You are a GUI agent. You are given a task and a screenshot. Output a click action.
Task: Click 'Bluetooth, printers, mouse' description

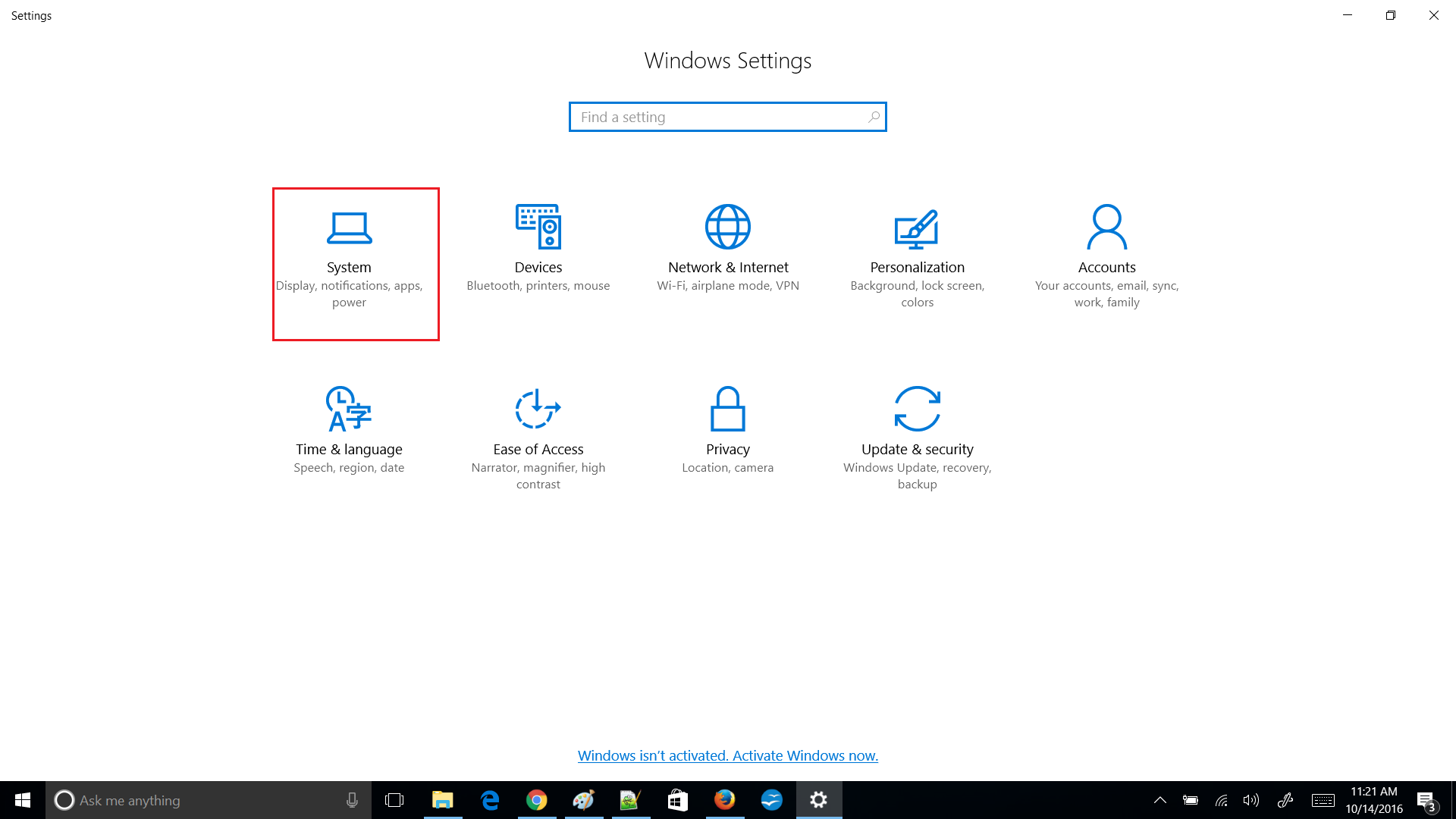tap(538, 285)
